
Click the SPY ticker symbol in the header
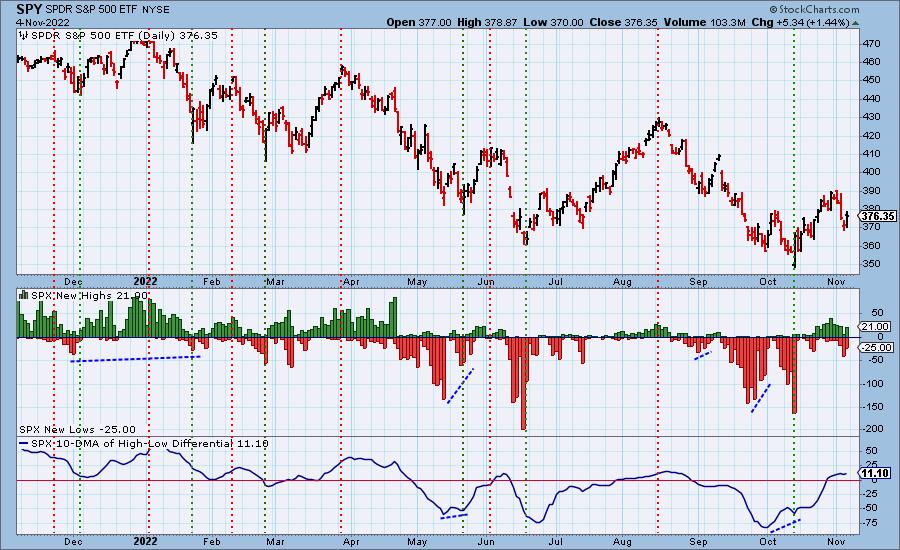click(28, 9)
